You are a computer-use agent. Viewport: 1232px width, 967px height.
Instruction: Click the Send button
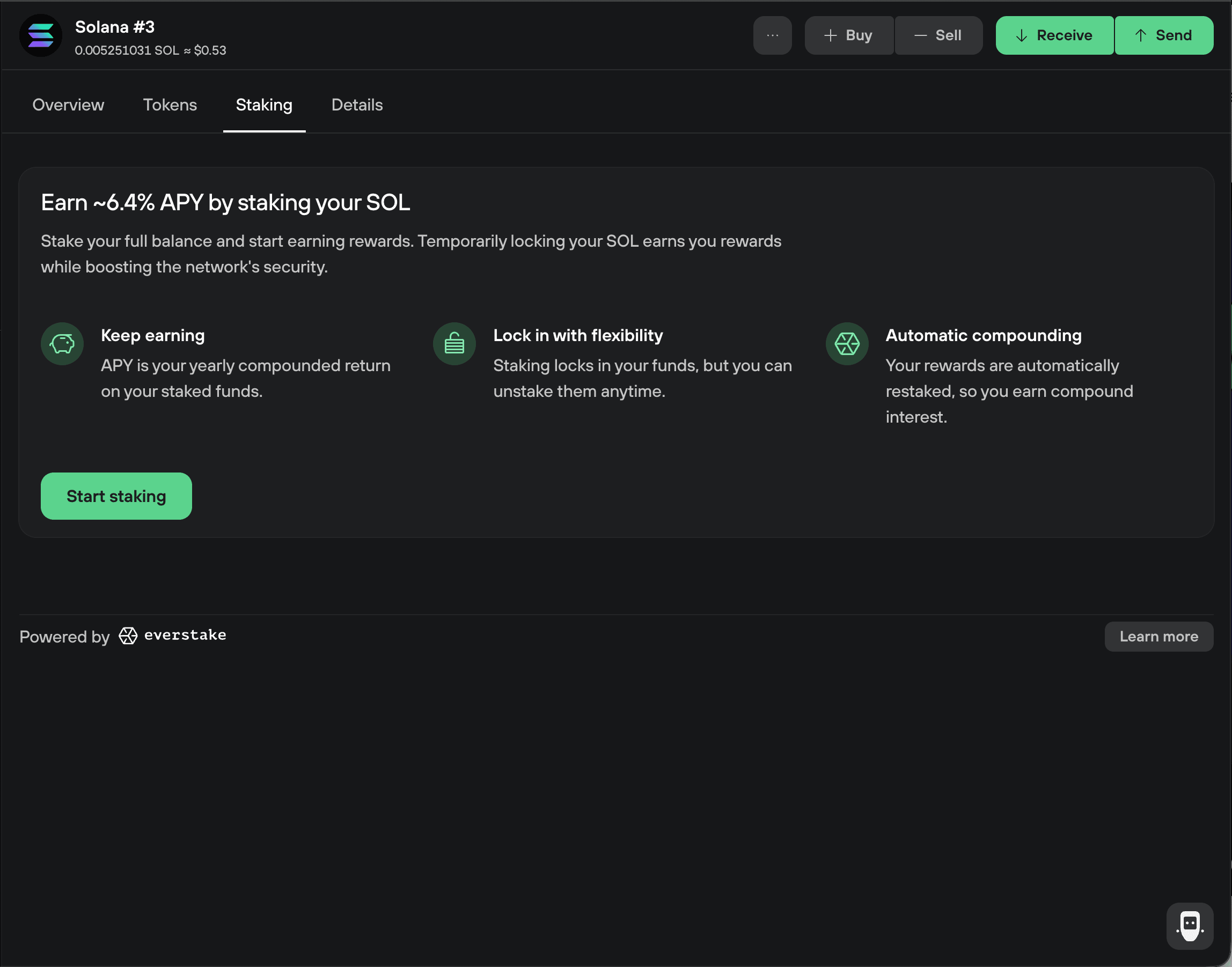point(1163,35)
